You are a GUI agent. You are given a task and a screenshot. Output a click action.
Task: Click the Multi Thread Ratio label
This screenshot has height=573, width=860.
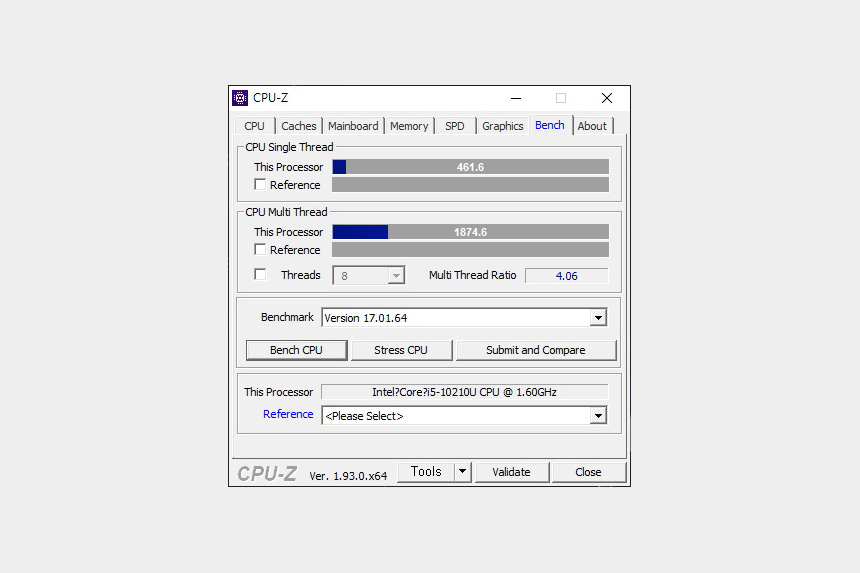click(472, 275)
